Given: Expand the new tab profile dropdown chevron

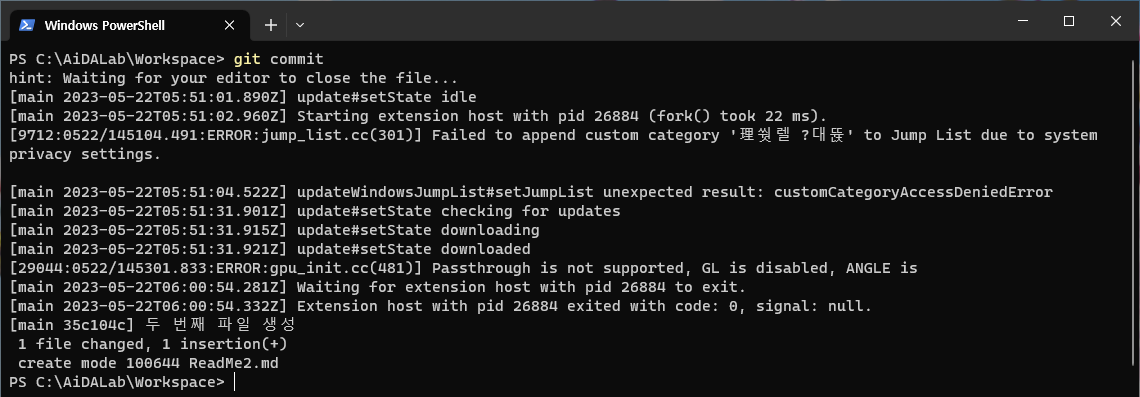Looking at the screenshot, I should 300,25.
